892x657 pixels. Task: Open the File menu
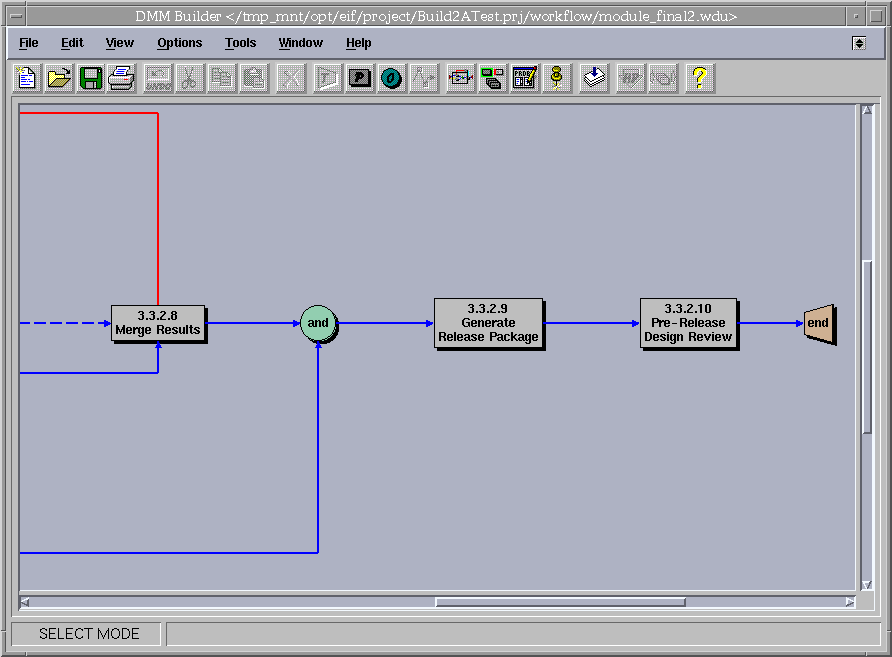(x=29, y=43)
